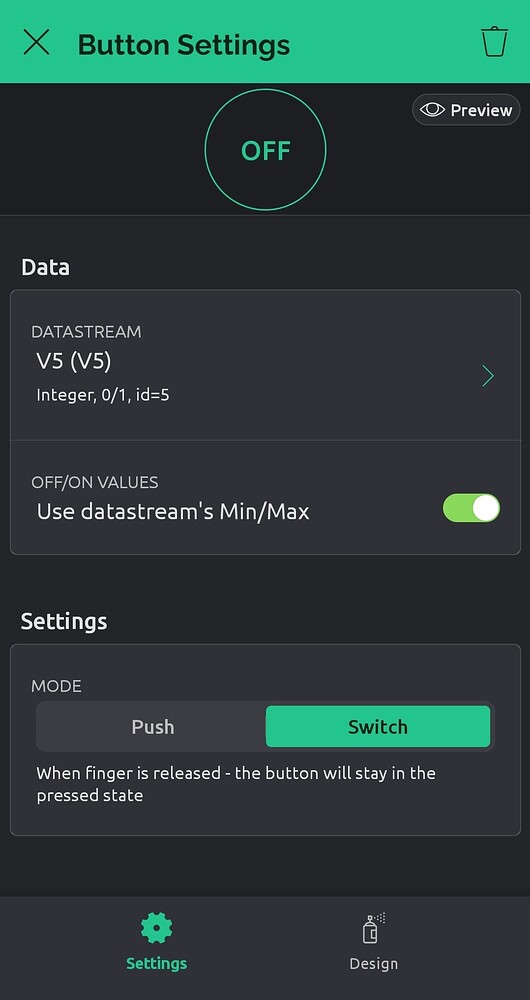The width and height of the screenshot is (530, 1000).
Task: Select Push mode
Action: pos(152,726)
